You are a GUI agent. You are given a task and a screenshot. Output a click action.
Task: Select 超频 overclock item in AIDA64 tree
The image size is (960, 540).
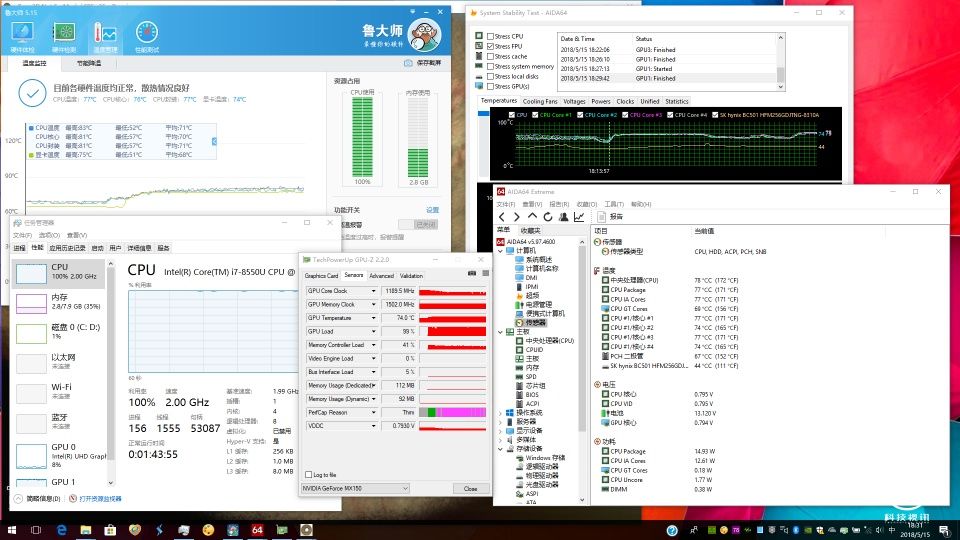point(527,296)
